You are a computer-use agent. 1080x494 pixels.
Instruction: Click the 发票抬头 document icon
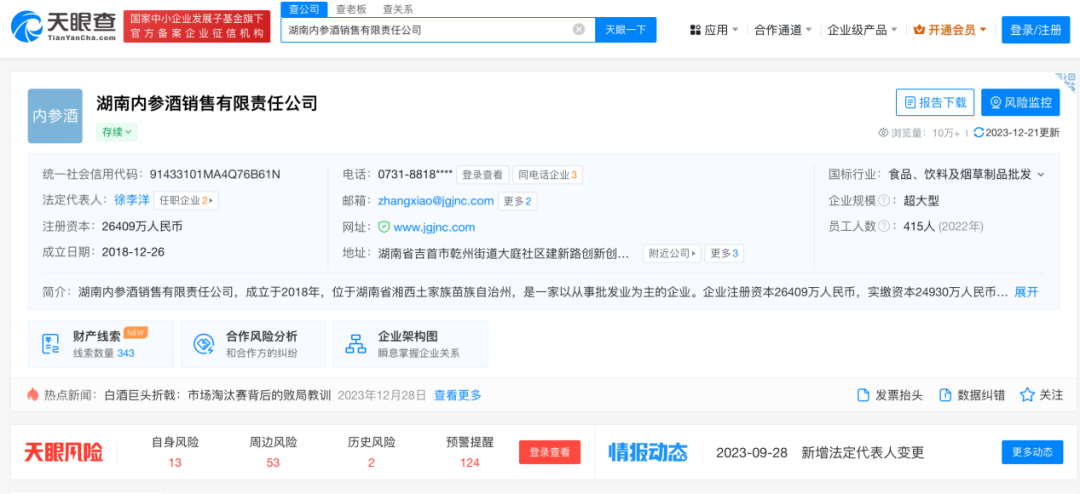pyautogui.click(x=862, y=395)
